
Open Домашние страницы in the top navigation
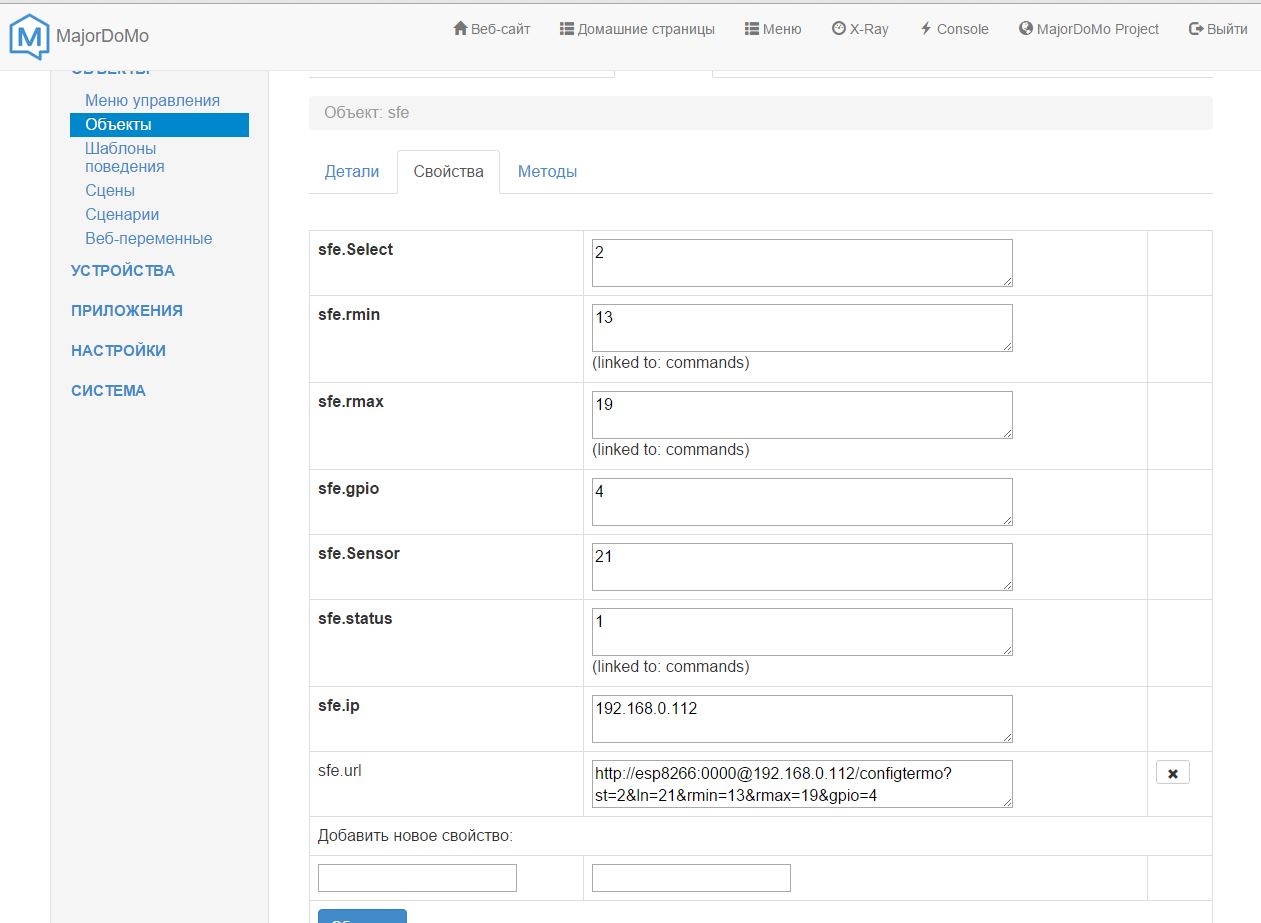[637, 29]
